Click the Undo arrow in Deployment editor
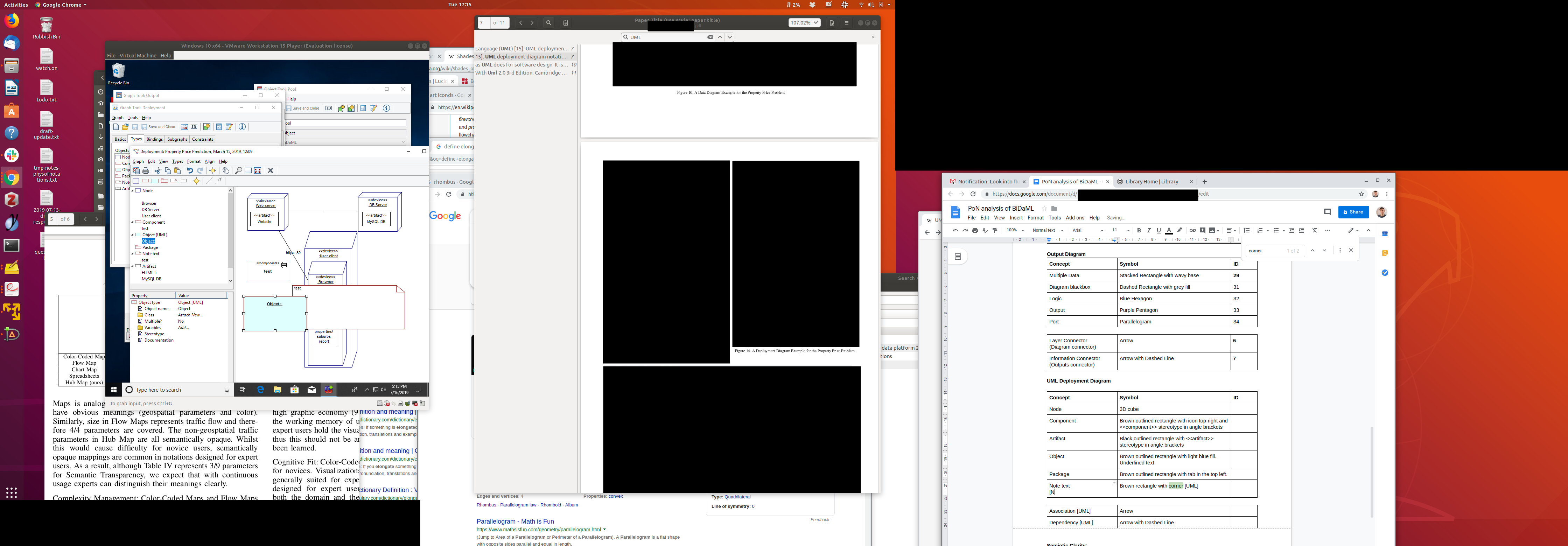Viewport: 1568px width, 546px height. pyautogui.click(x=190, y=170)
